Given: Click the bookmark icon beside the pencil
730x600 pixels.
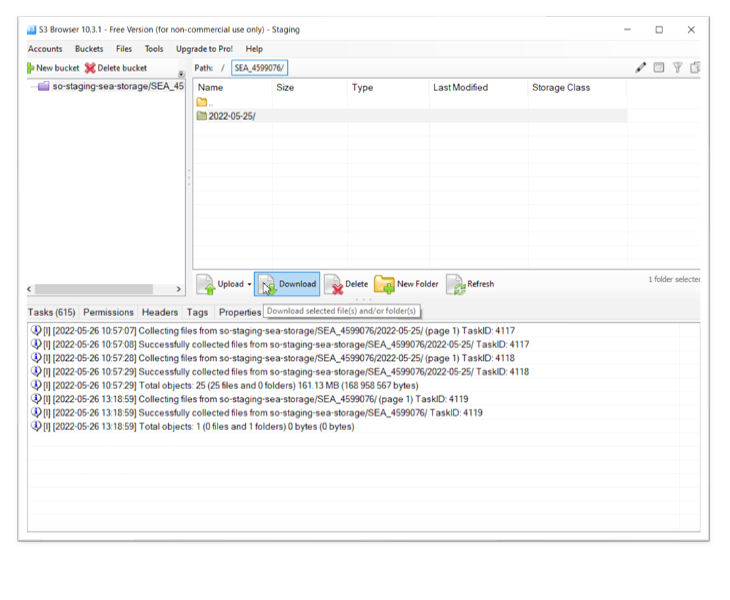Looking at the screenshot, I should (x=659, y=68).
